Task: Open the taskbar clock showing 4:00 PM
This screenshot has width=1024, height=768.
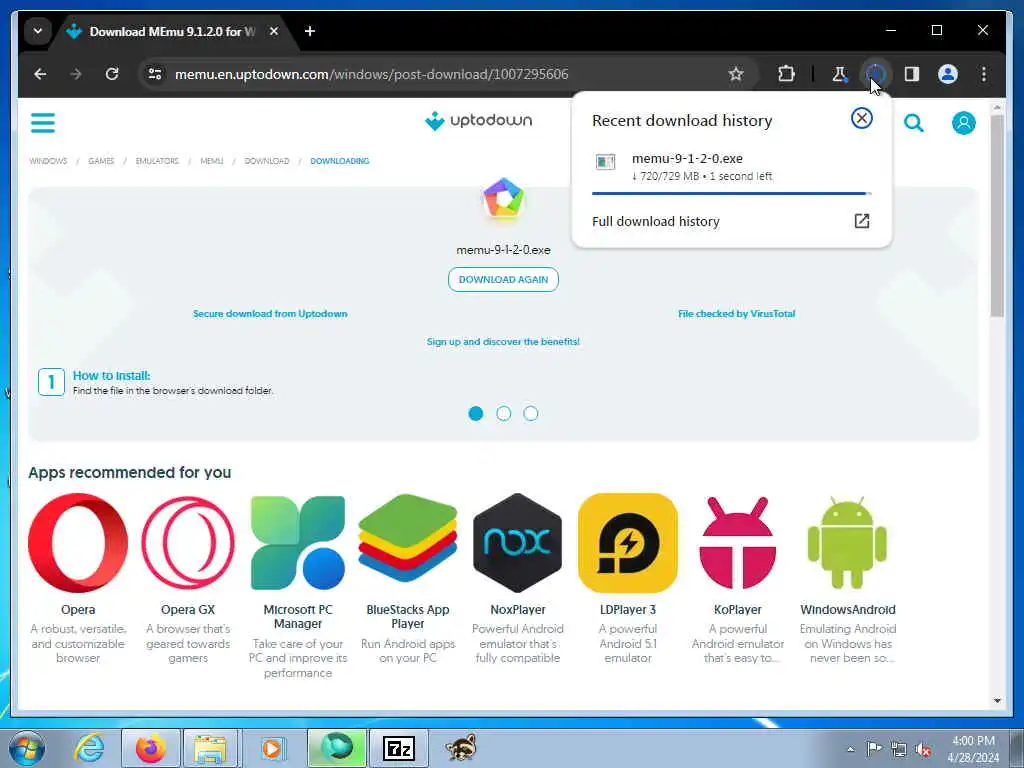Action: (973, 749)
